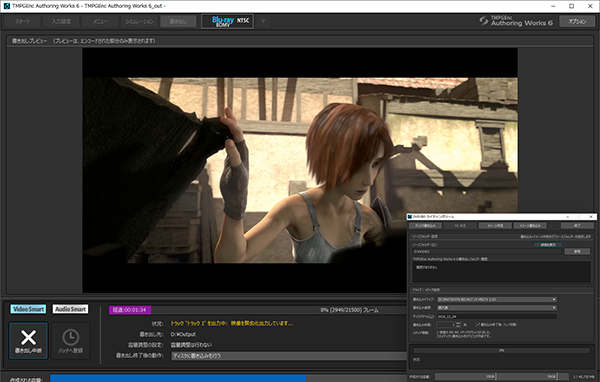Image resolution: width=600 pixels, height=382 pixels.
Task: Click the 終了 button in writing tool
Action: [x=577, y=225]
